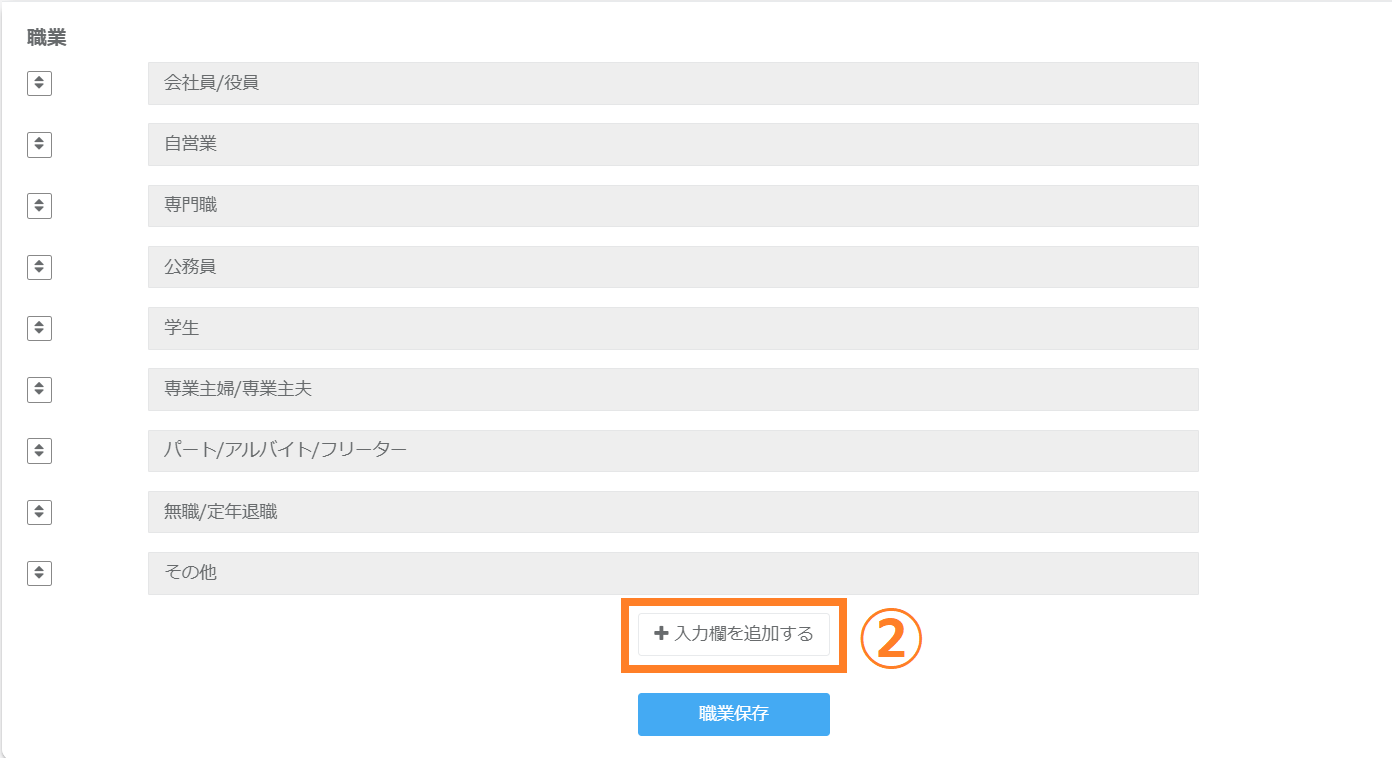Click the reorder icon for 専業主婦/専業主夫

(39, 389)
